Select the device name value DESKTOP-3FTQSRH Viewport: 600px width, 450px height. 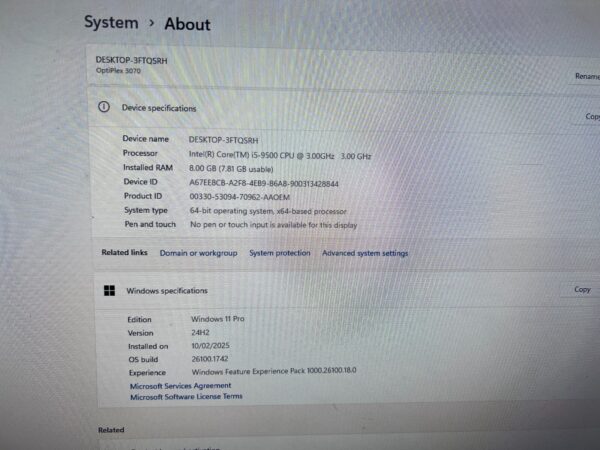pyautogui.click(x=223, y=140)
